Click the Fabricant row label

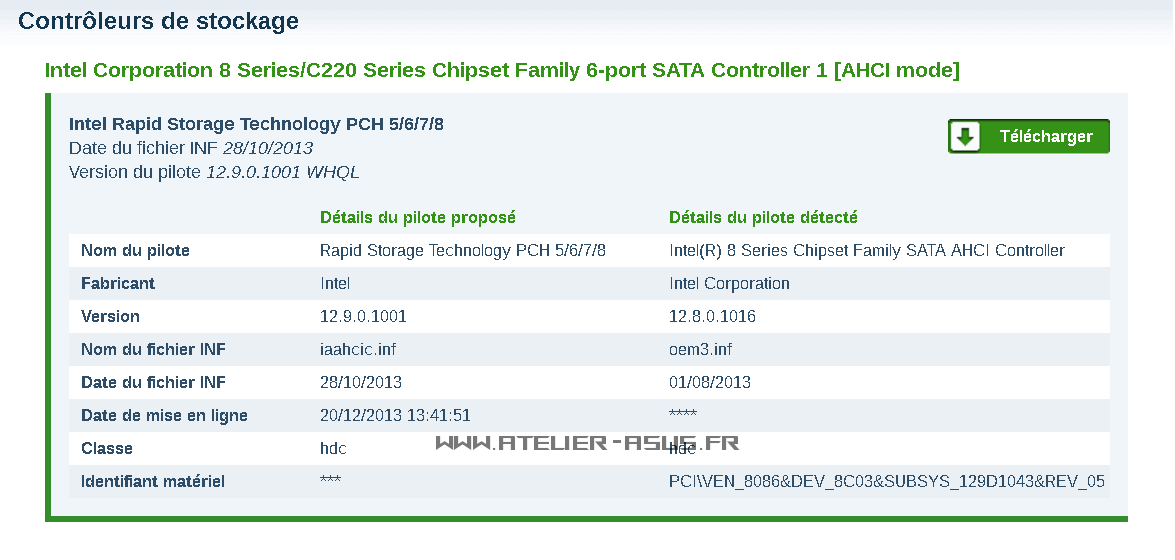118,283
